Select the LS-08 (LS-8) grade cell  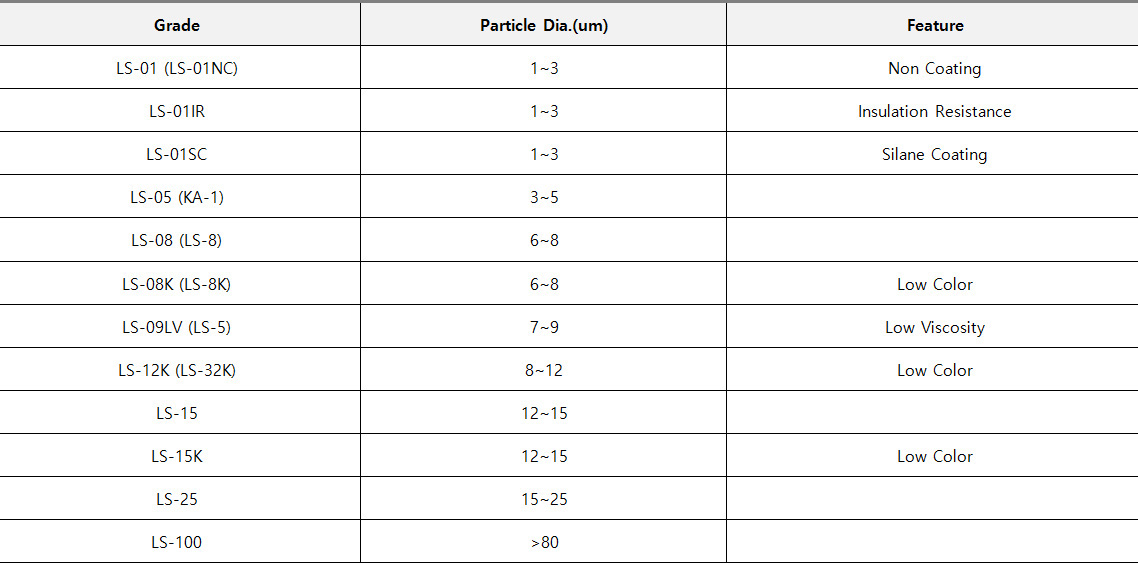coord(177,241)
